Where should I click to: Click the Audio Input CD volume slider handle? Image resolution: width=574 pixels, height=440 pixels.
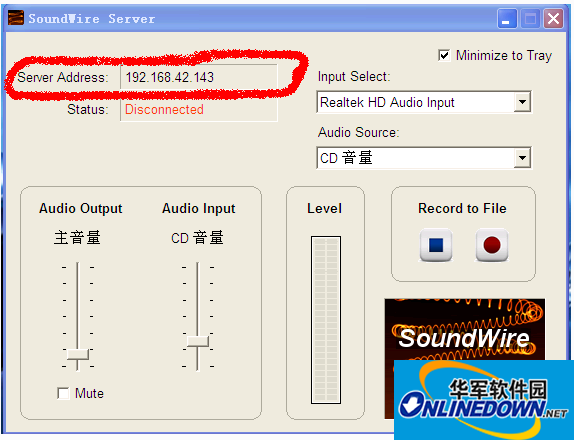(x=198, y=341)
